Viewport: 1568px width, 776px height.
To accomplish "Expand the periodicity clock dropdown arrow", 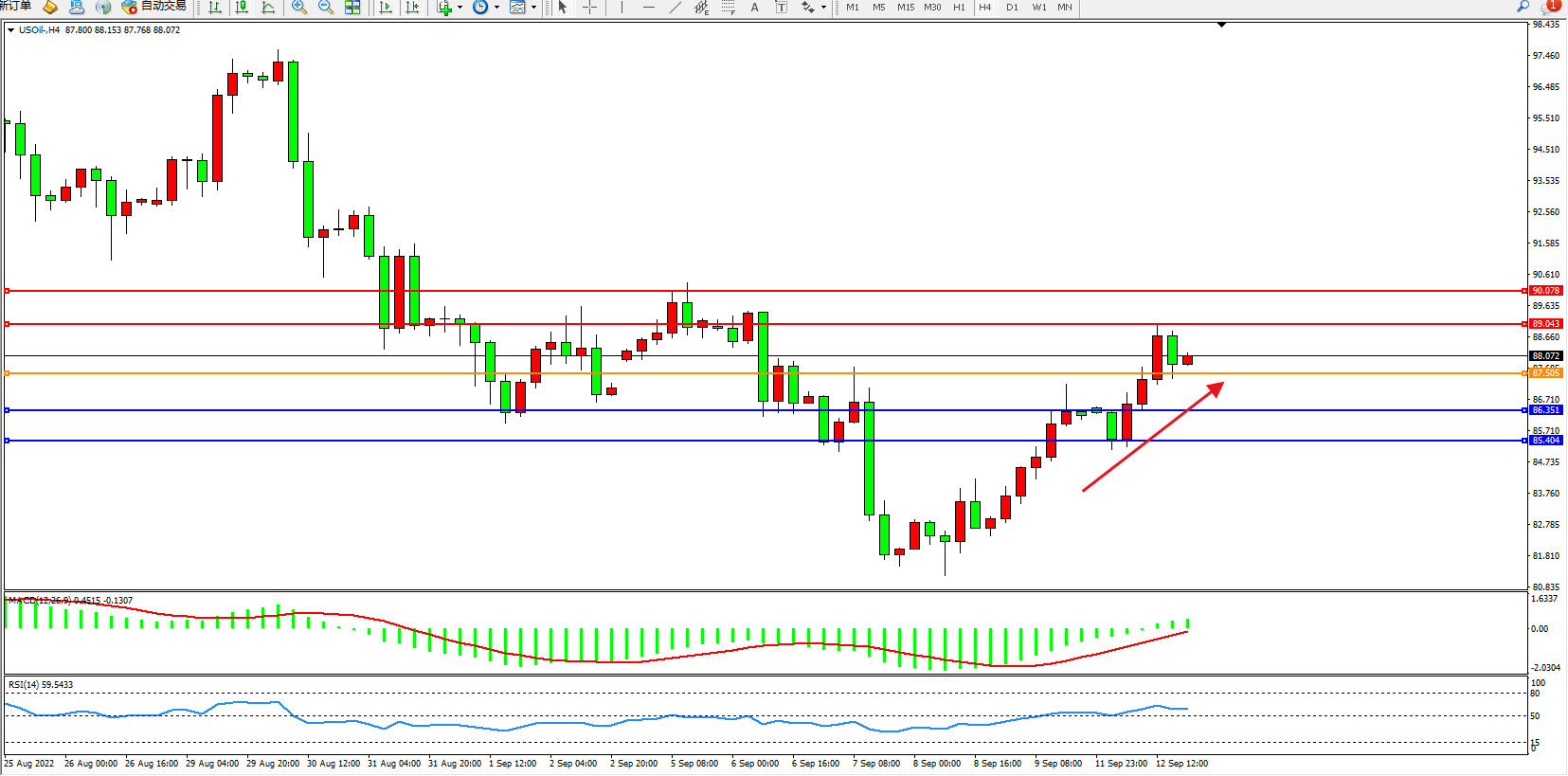I will 496,8.
